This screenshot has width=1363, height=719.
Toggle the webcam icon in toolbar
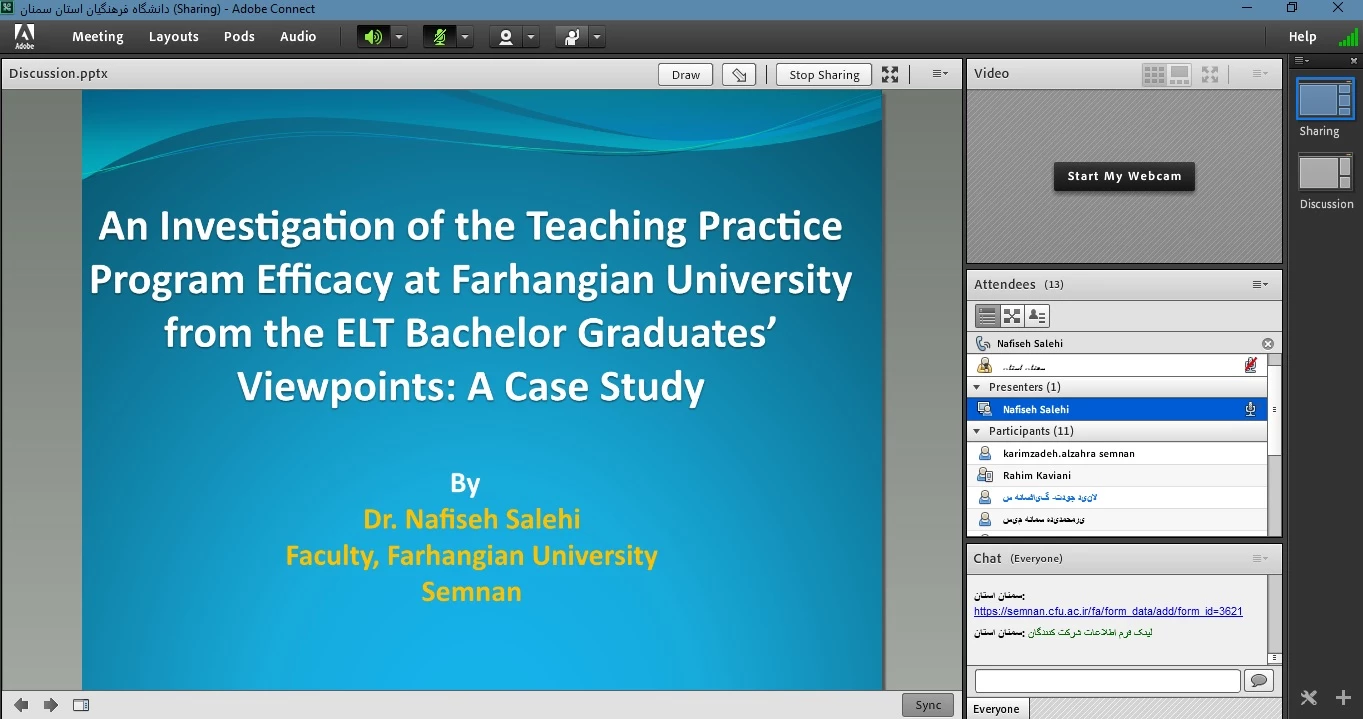506,37
